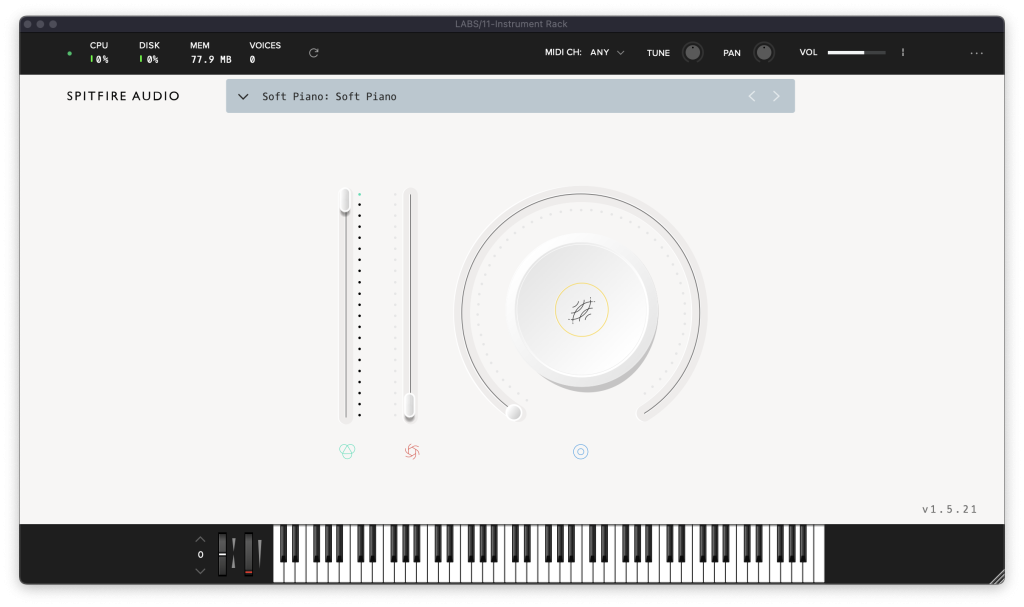Expand the Soft Piano preset selector chevron
Viewport: 1024px width, 607px height.
pyautogui.click(x=243, y=96)
